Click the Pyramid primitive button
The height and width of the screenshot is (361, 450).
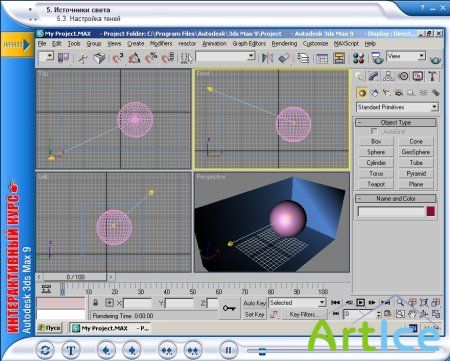tap(416, 173)
